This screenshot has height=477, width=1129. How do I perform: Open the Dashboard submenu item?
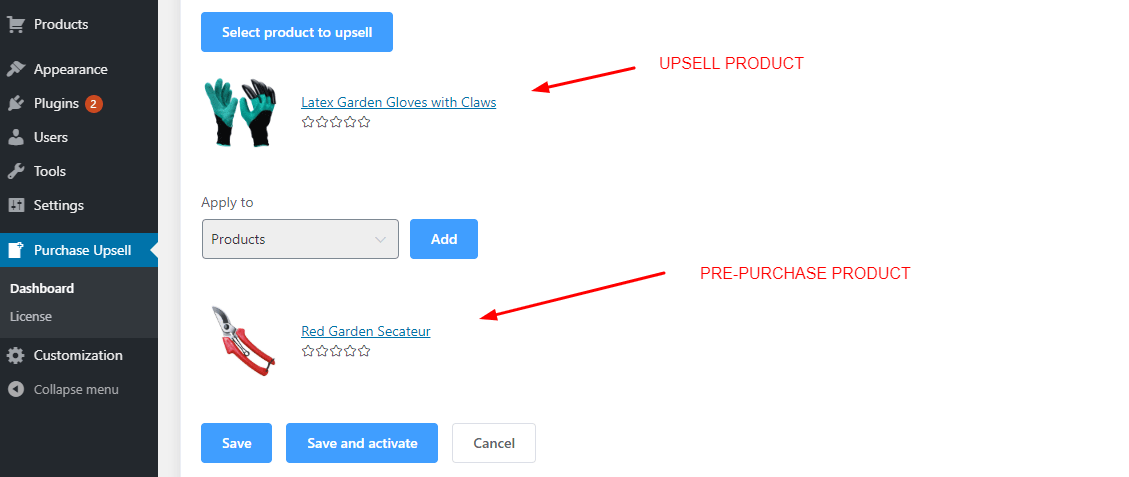click(x=42, y=288)
